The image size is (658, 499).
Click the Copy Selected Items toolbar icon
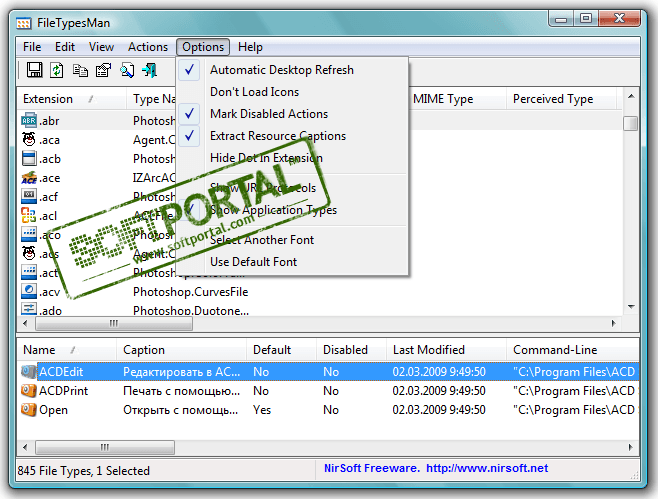80,70
